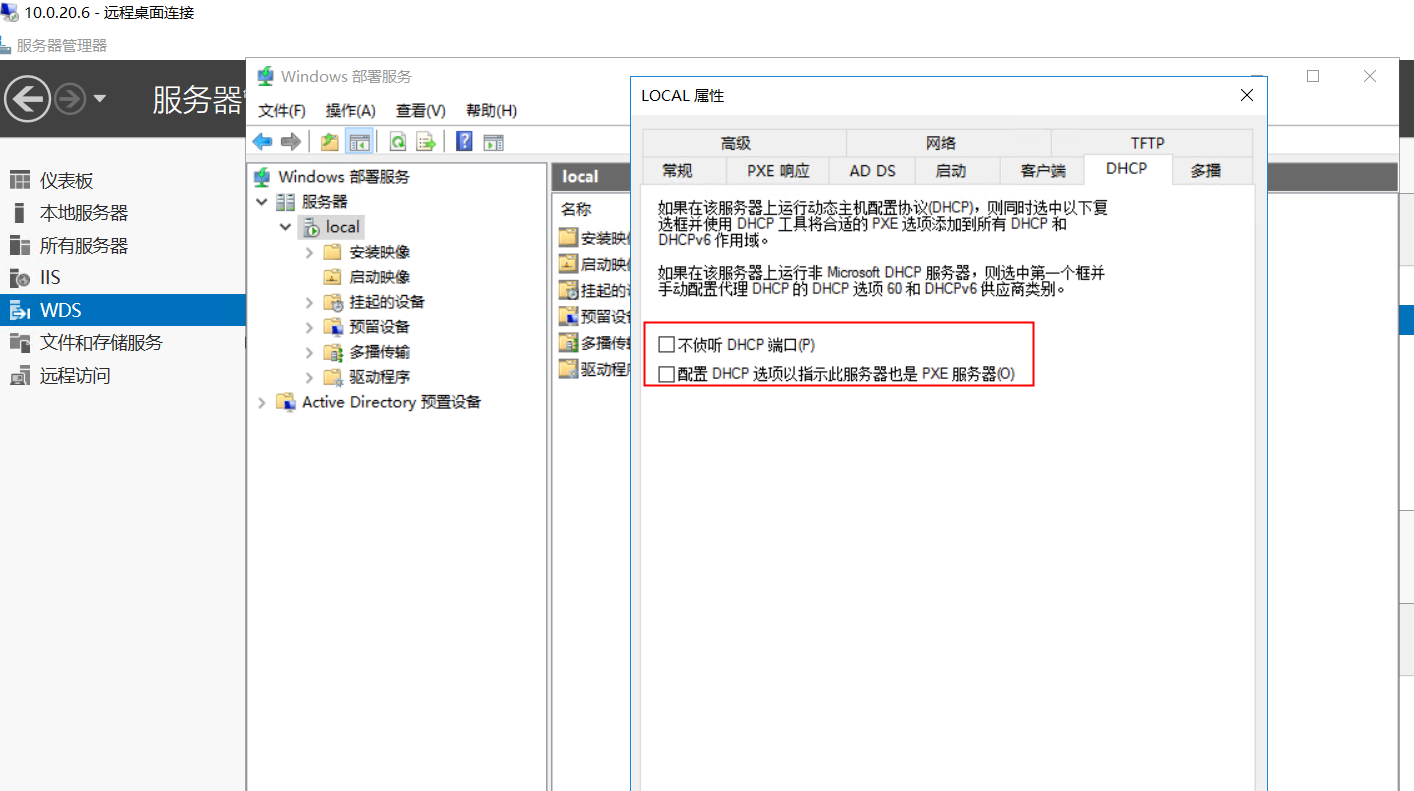
Task: Collapse the 服务器 tree node
Action: click(x=262, y=202)
